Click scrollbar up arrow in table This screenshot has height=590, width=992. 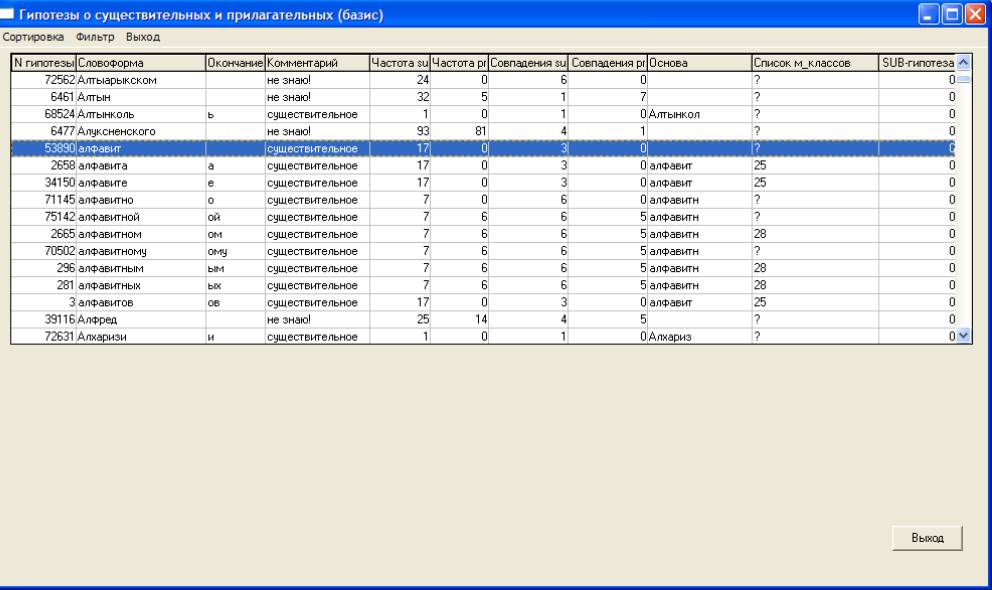point(964,62)
